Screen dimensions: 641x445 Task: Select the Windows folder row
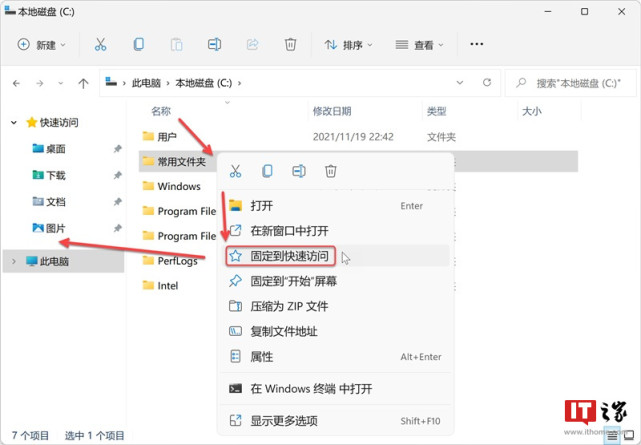click(x=177, y=186)
